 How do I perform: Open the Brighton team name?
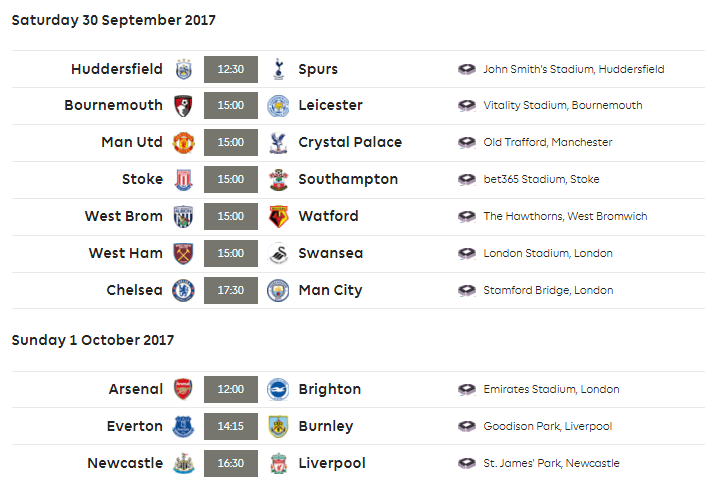point(330,389)
